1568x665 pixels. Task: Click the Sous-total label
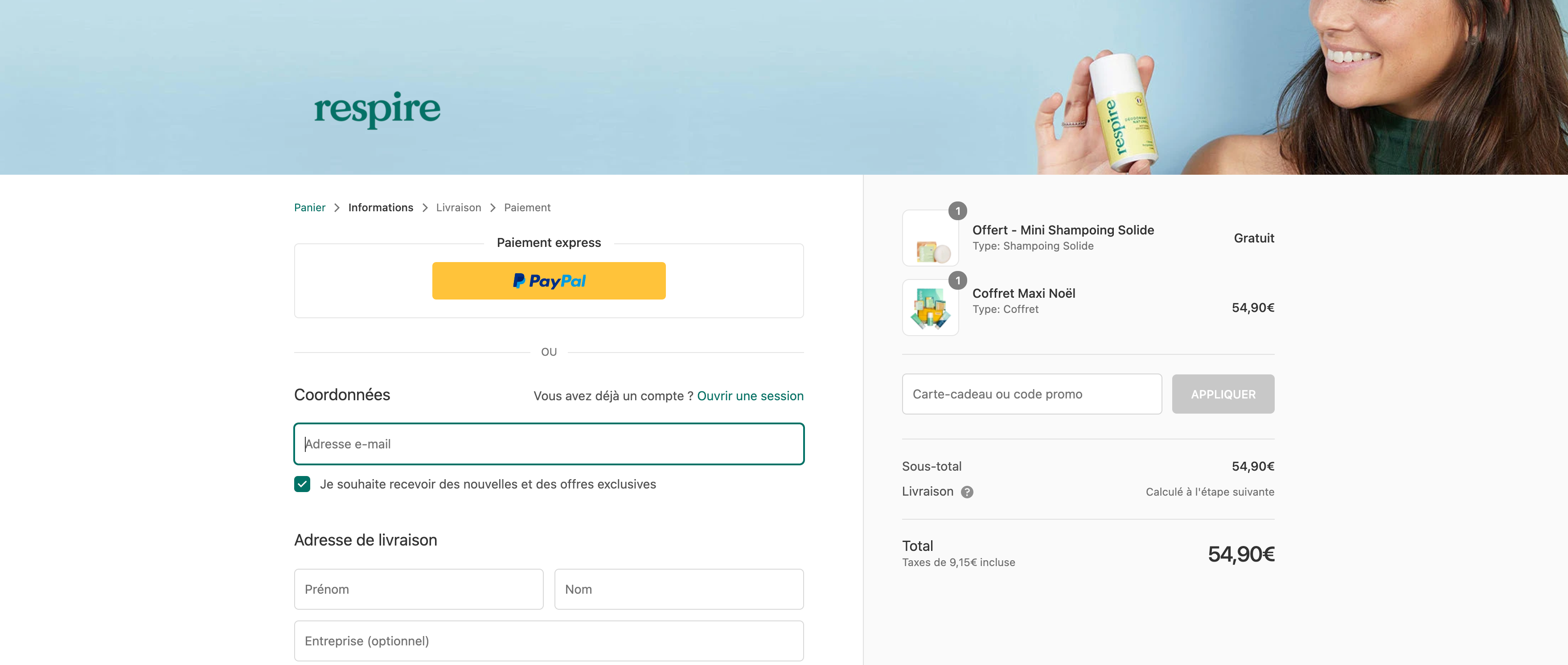click(x=931, y=467)
